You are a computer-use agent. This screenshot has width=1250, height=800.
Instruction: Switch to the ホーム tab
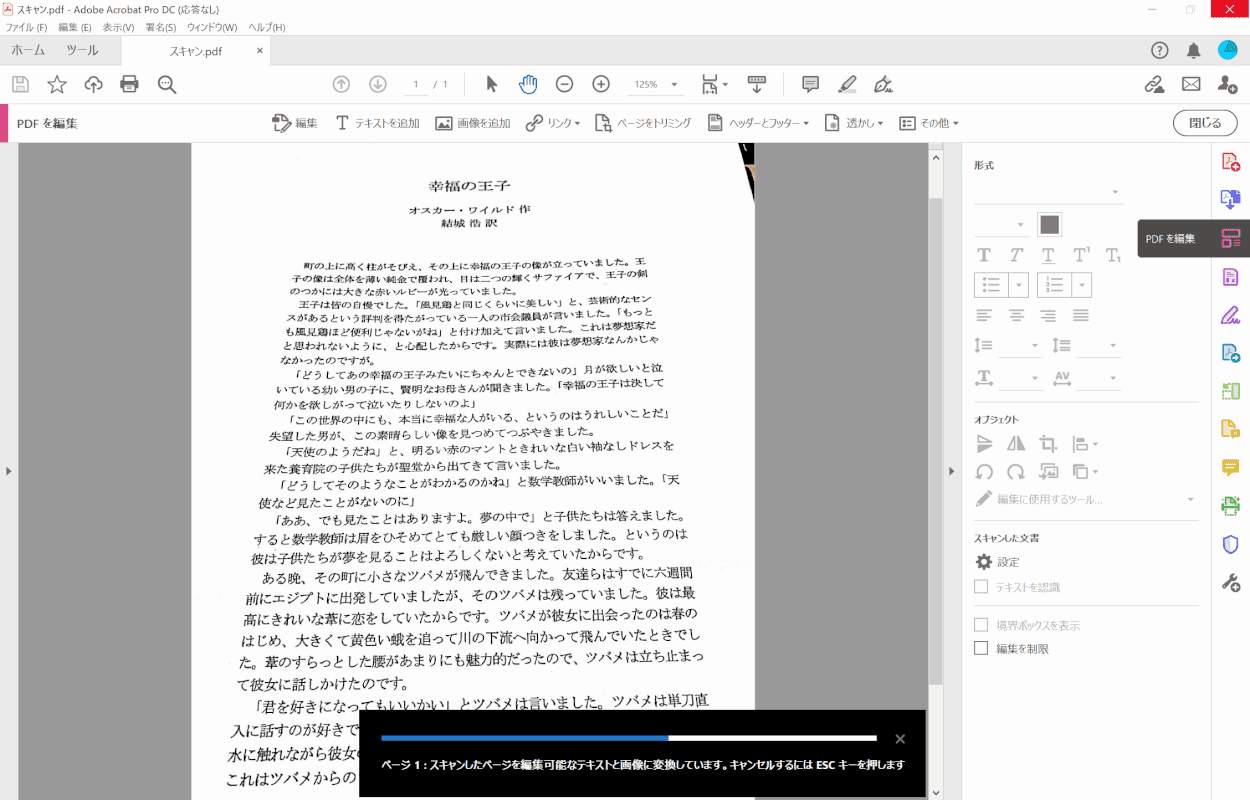pos(28,50)
